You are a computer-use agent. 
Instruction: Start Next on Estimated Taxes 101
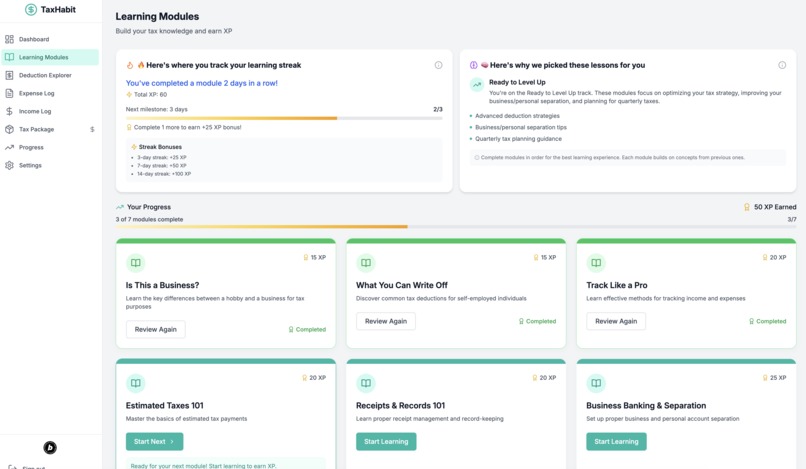pyautogui.click(x=154, y=441)
